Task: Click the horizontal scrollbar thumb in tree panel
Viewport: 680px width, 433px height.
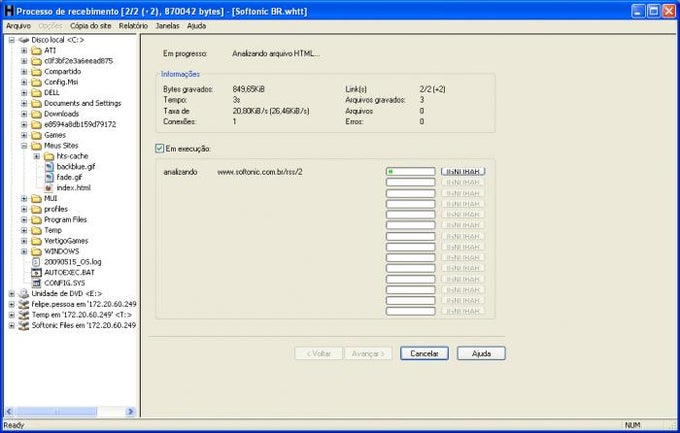Action: tap(56, 411)
